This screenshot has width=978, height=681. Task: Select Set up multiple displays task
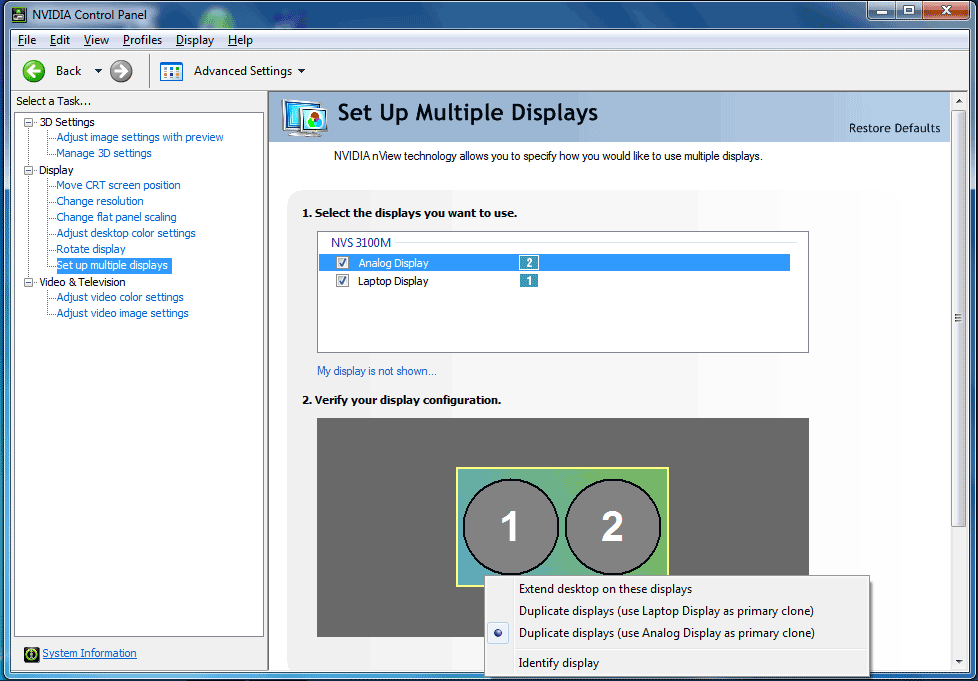112,266
